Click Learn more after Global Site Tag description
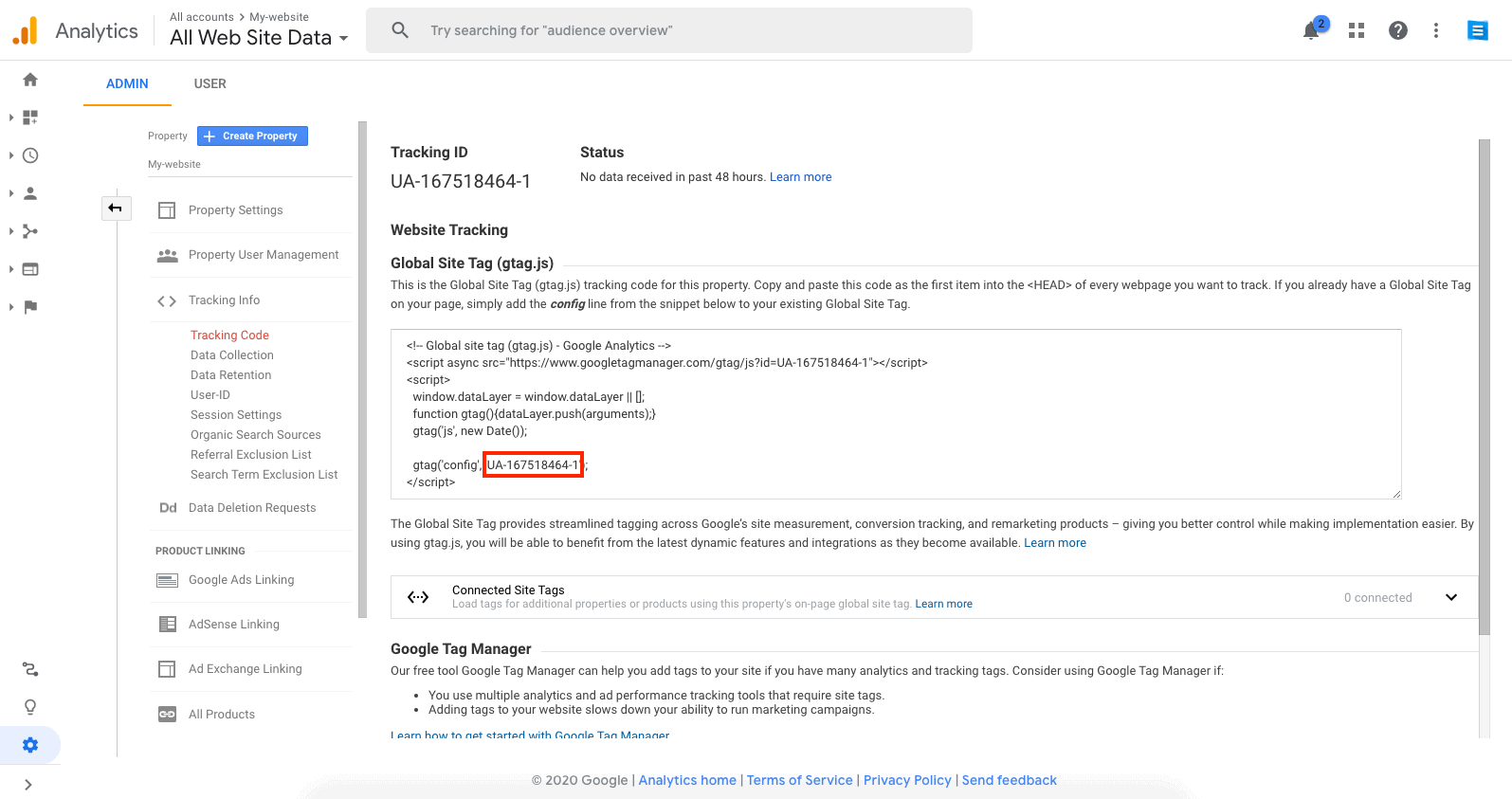This screenshot has height=799, width=1512. (x=1055, y=543)
